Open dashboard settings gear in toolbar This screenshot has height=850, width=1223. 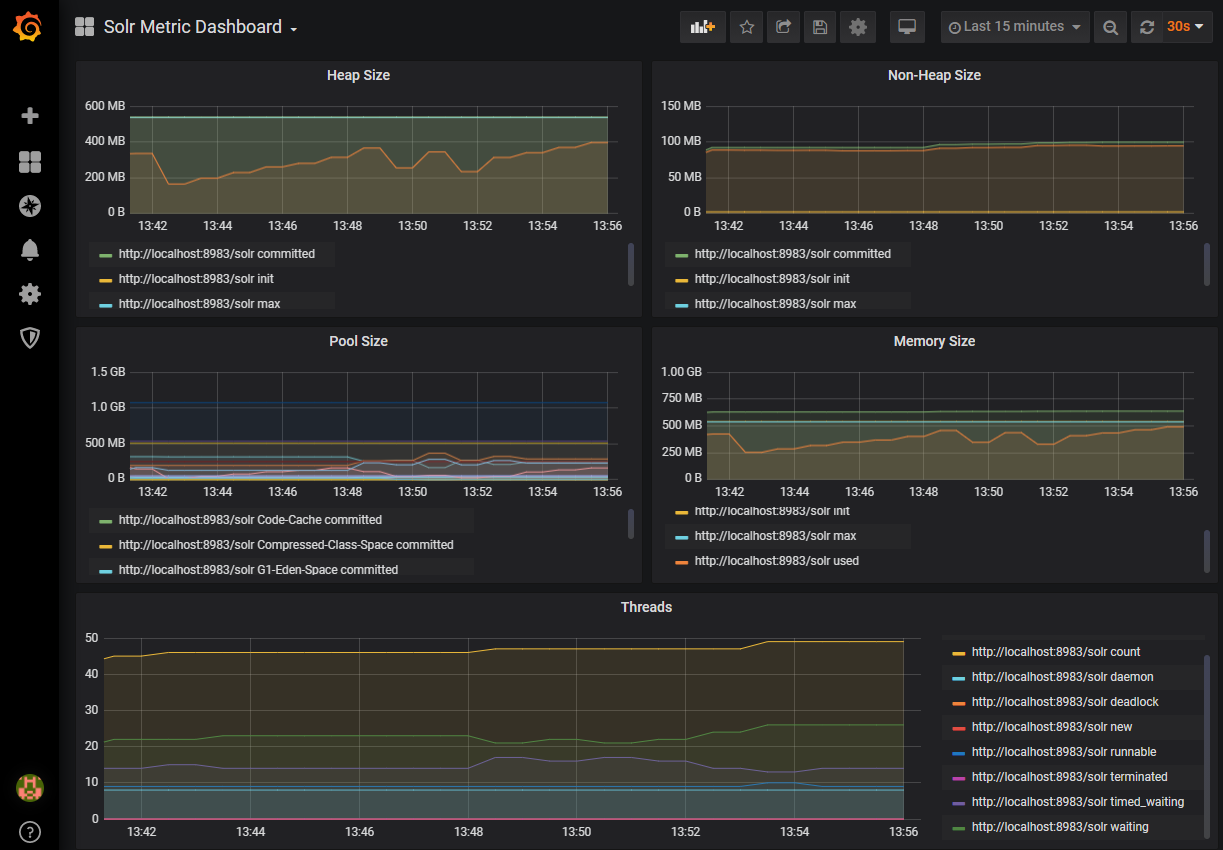point(857,27)
